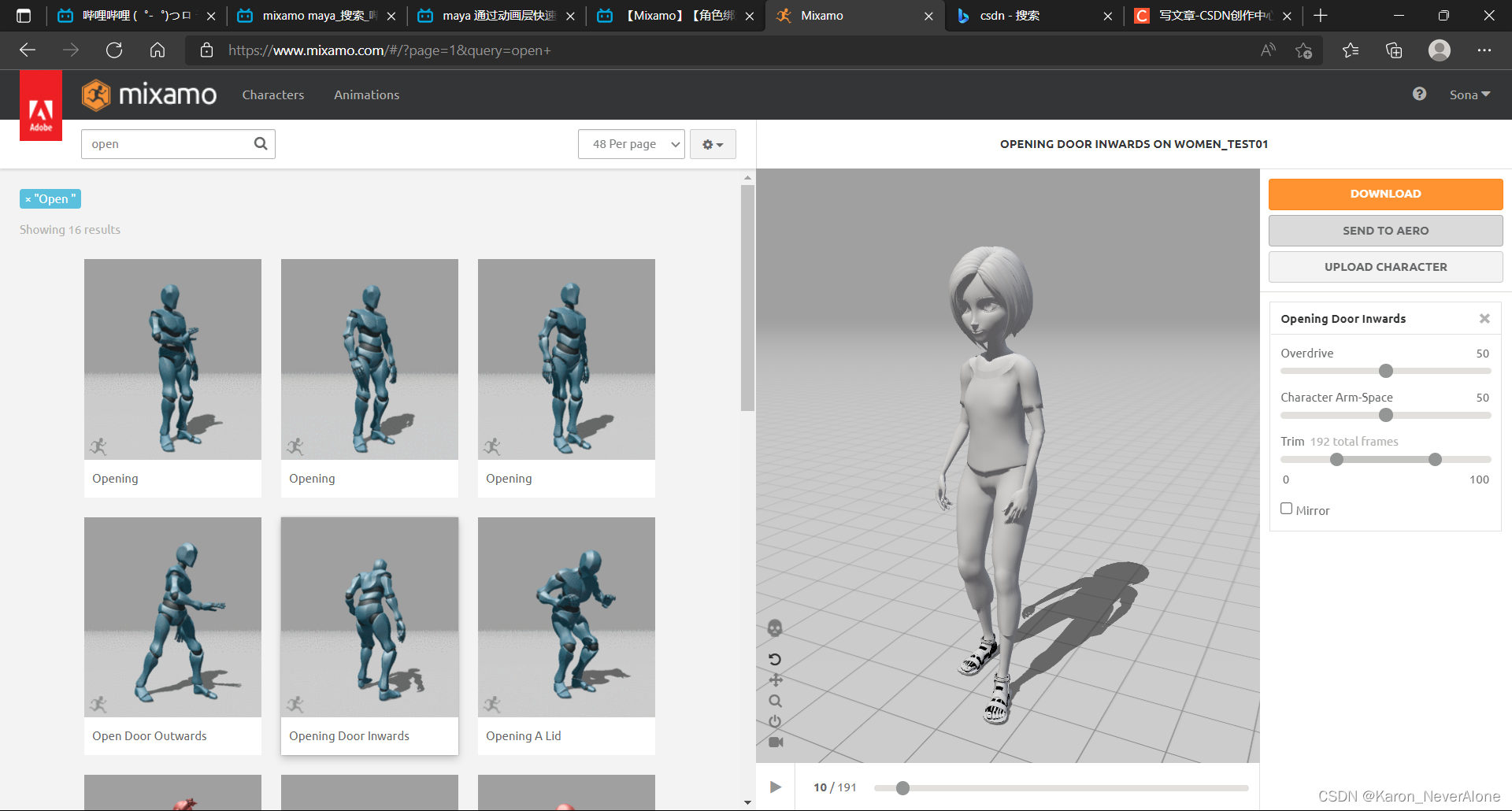Click the browser tab actions icon
The height and width of the screenshot is (811, 1512).
(x=24, y=16)
